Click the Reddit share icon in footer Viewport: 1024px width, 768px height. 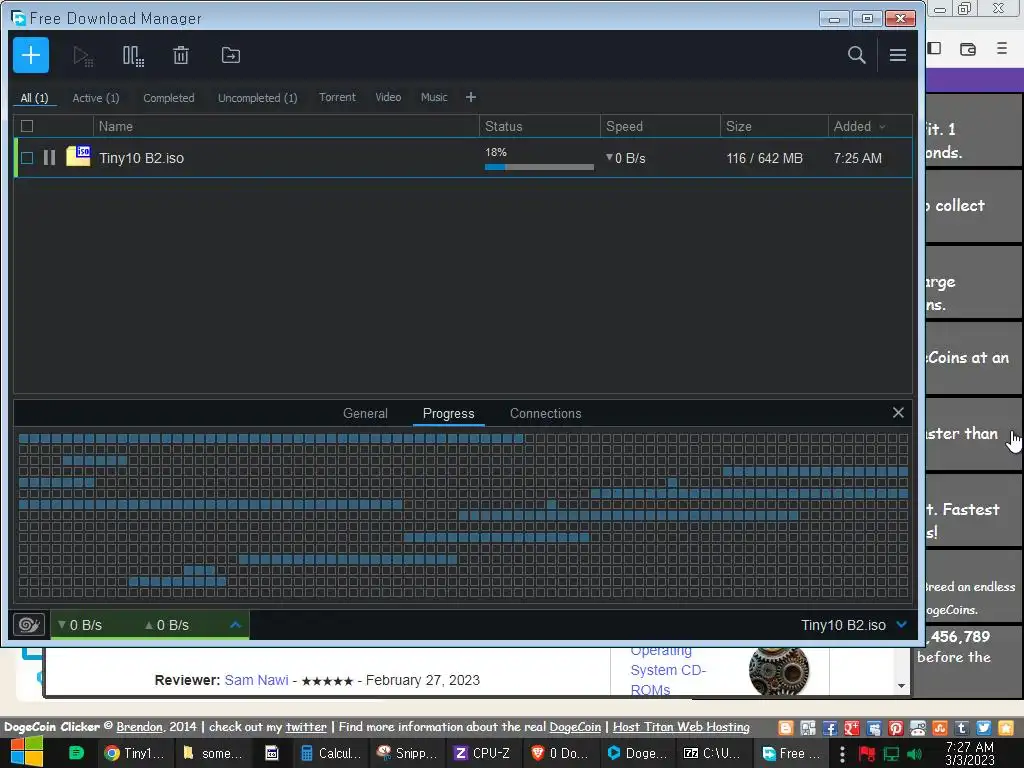918,728
